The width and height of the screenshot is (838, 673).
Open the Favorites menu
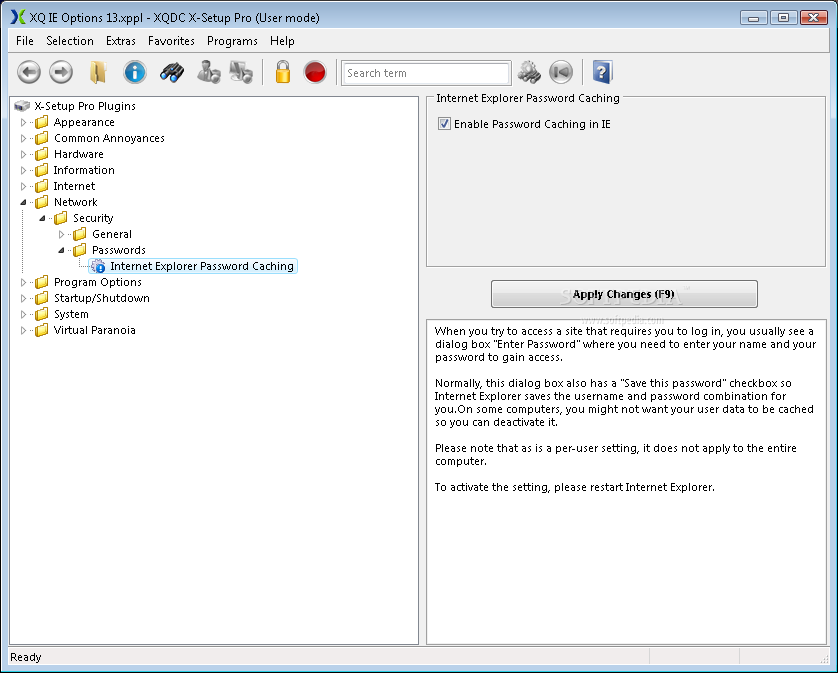pos(171,41)
